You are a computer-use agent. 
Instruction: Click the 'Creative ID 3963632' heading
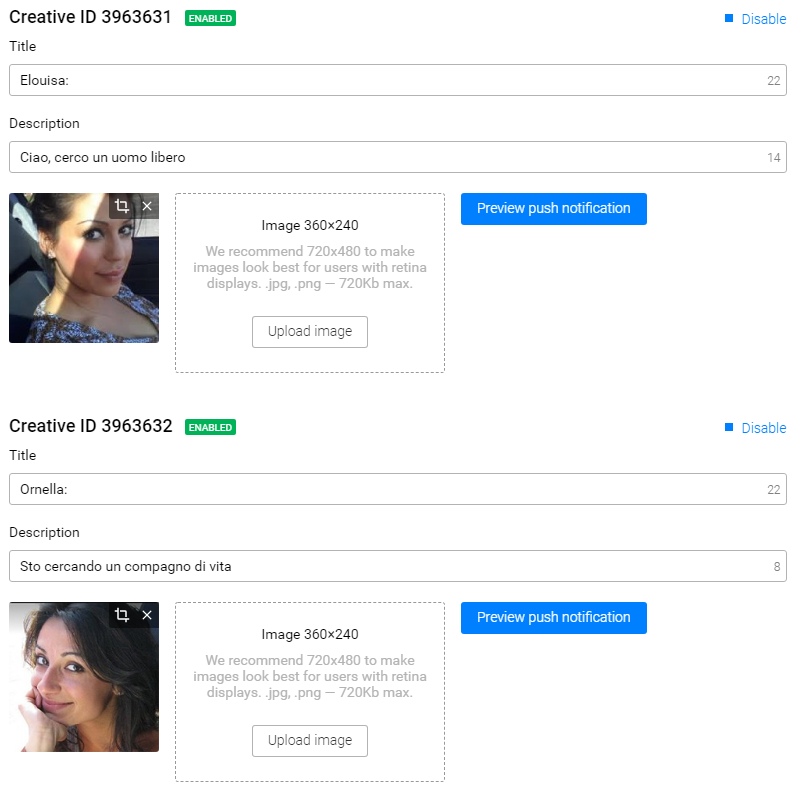coord(91,426)
